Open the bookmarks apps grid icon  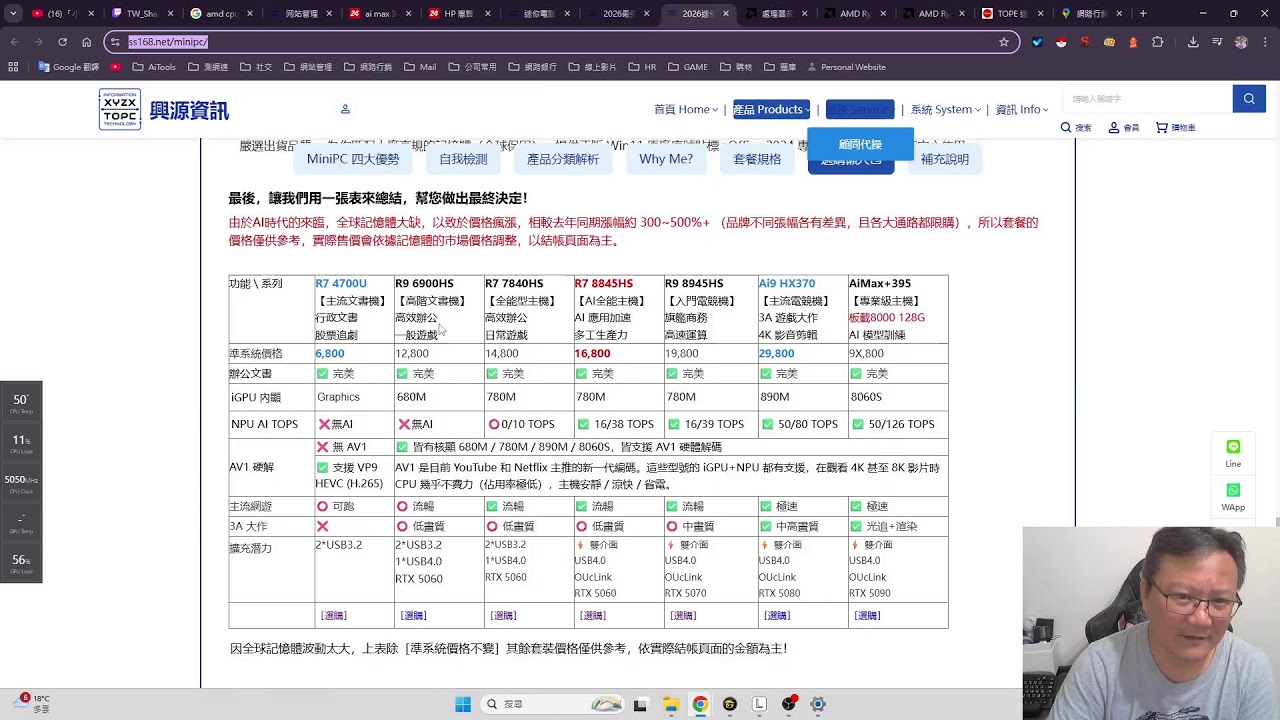click(x=13, y=67)
